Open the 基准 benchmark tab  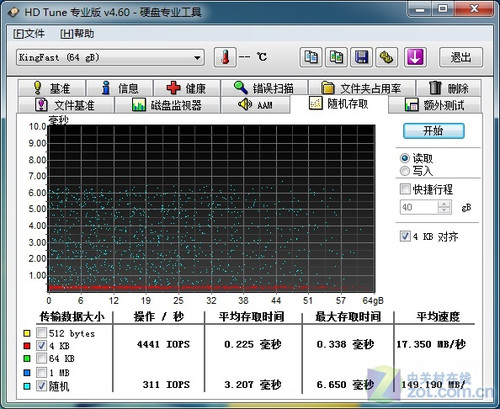pos(52,88)
